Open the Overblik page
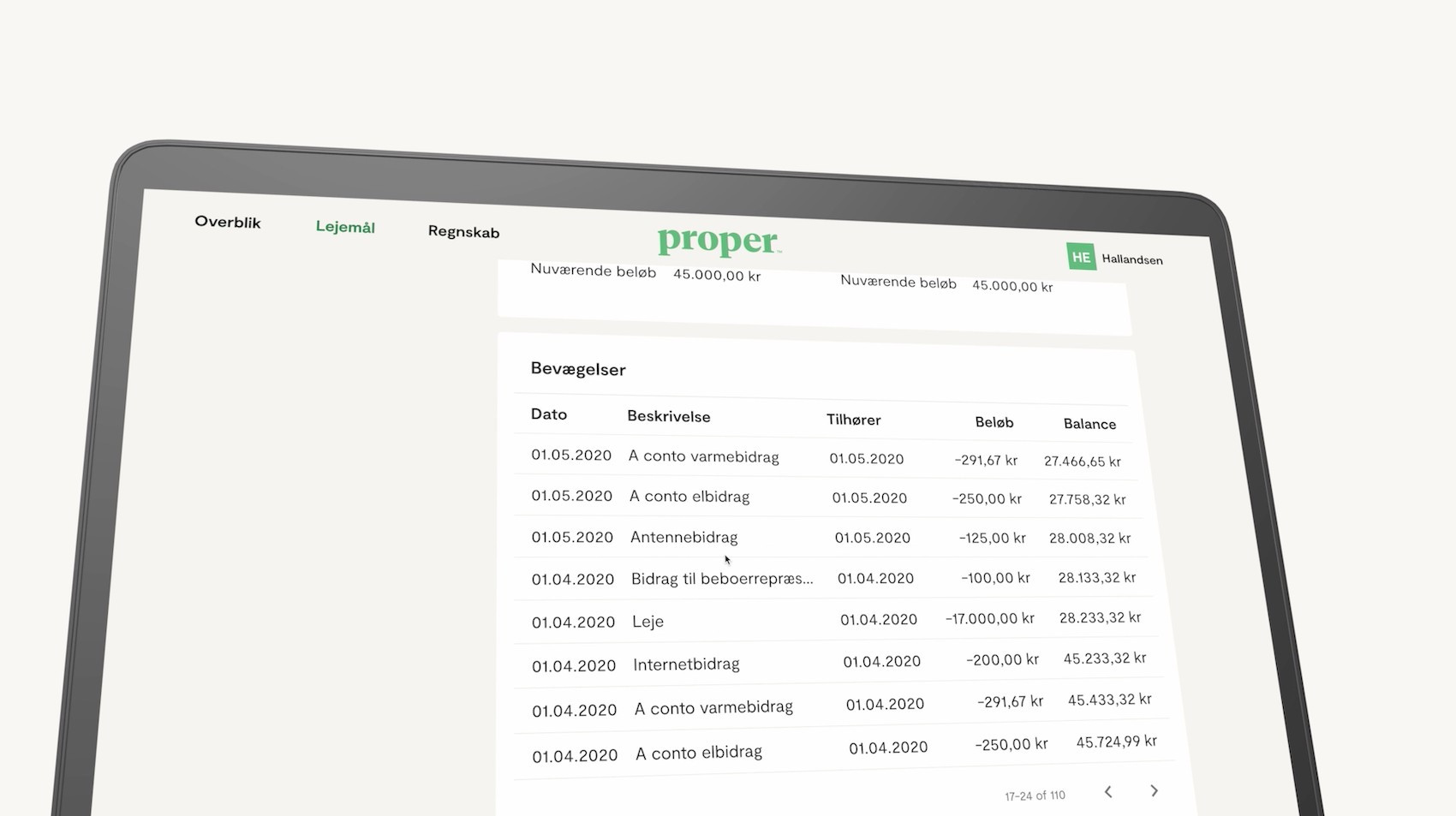Viewport: 1456px width, 816px height. click(x=227, y=222)
